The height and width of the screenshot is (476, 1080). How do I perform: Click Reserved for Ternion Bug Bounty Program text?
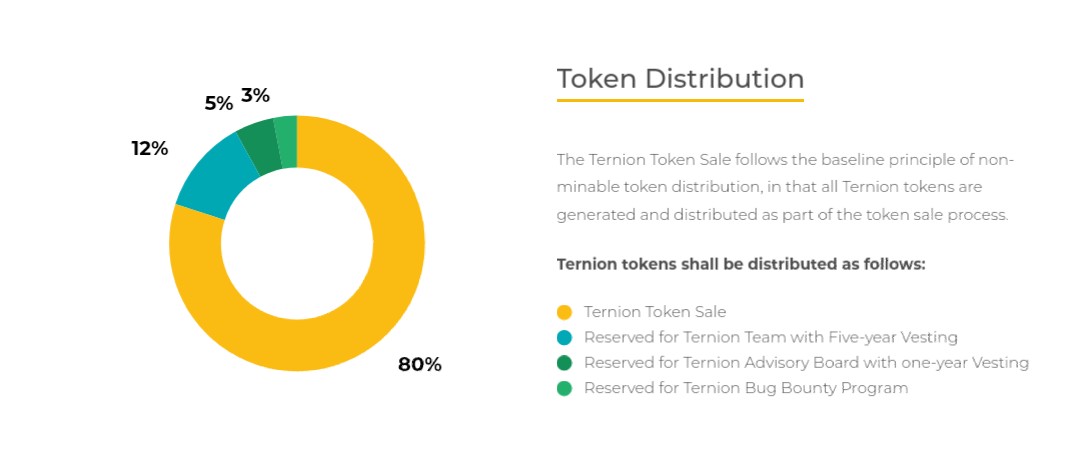(x=746, y=389)
